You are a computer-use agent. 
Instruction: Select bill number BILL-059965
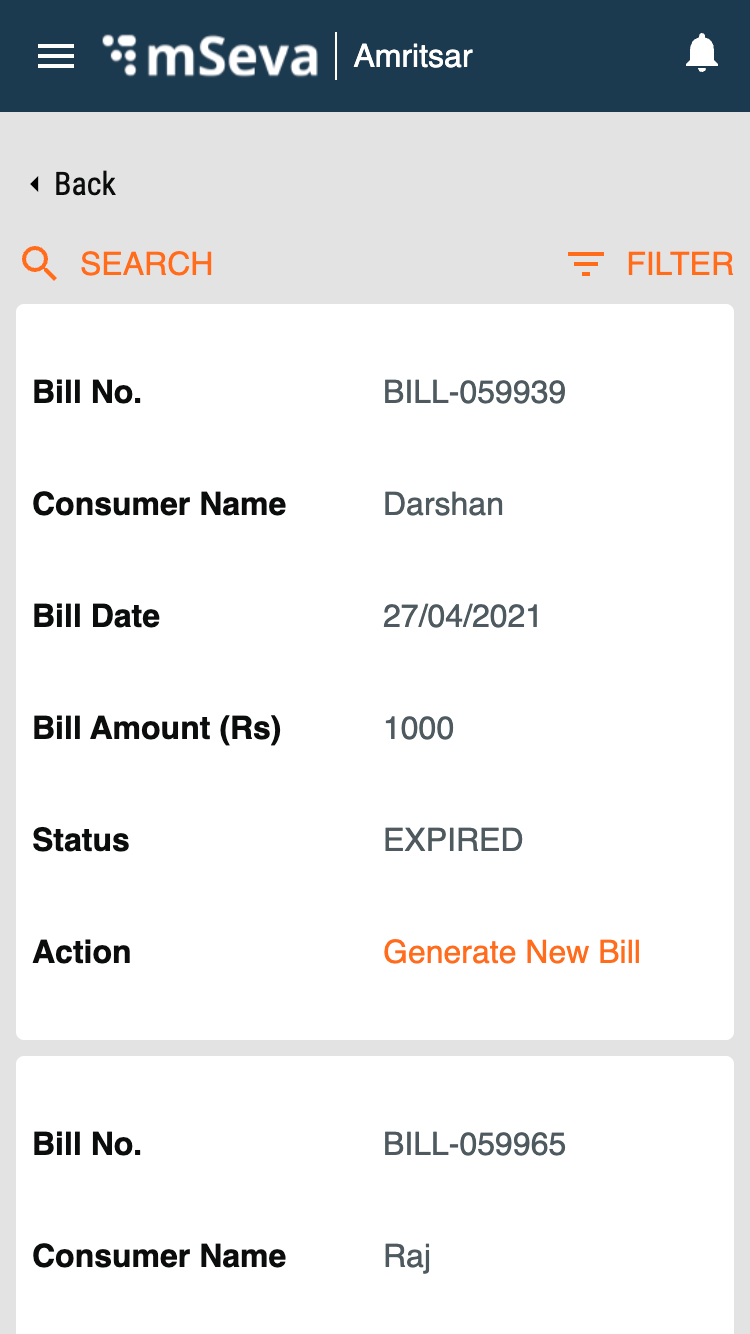[475, 1144]
